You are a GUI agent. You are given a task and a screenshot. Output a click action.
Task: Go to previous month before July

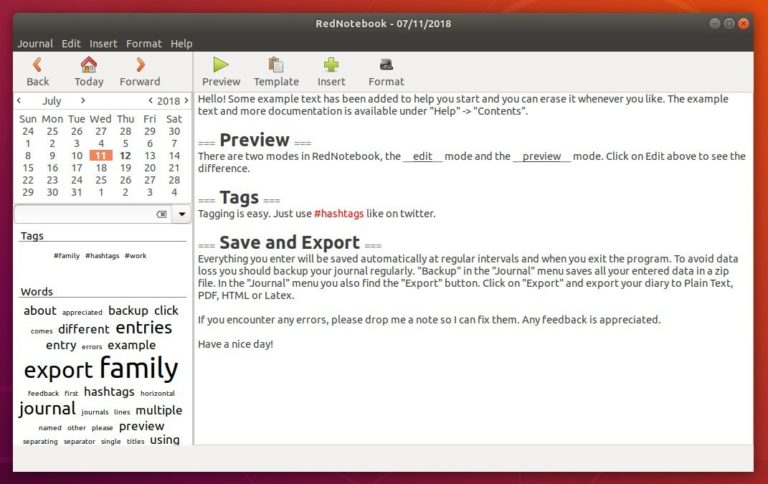(x=19, y=100)
